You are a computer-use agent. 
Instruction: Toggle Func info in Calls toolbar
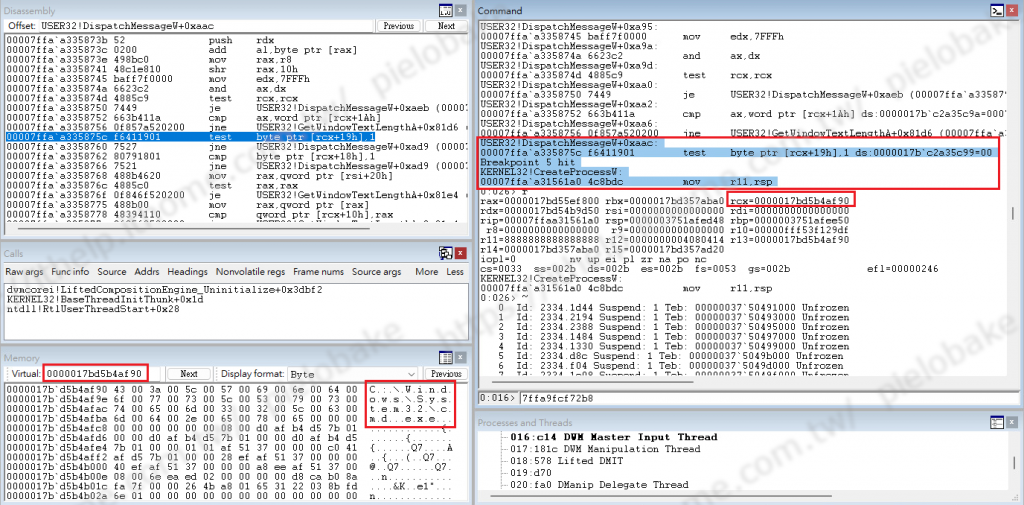pos(70,272)
